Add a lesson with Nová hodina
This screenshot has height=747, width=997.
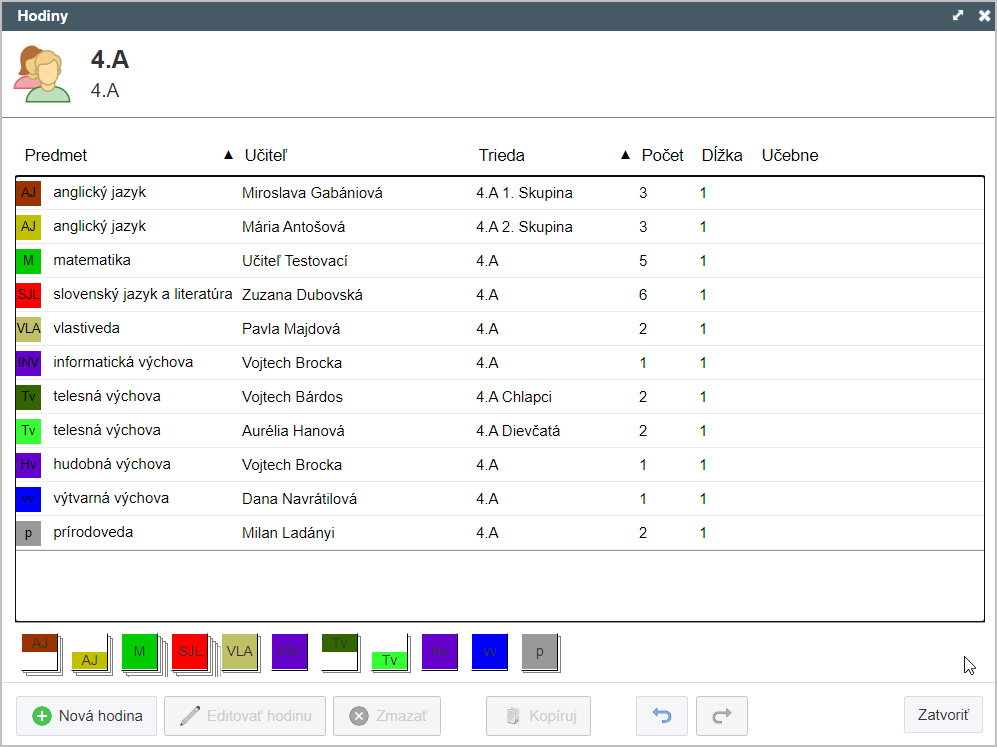coord(86,716)
